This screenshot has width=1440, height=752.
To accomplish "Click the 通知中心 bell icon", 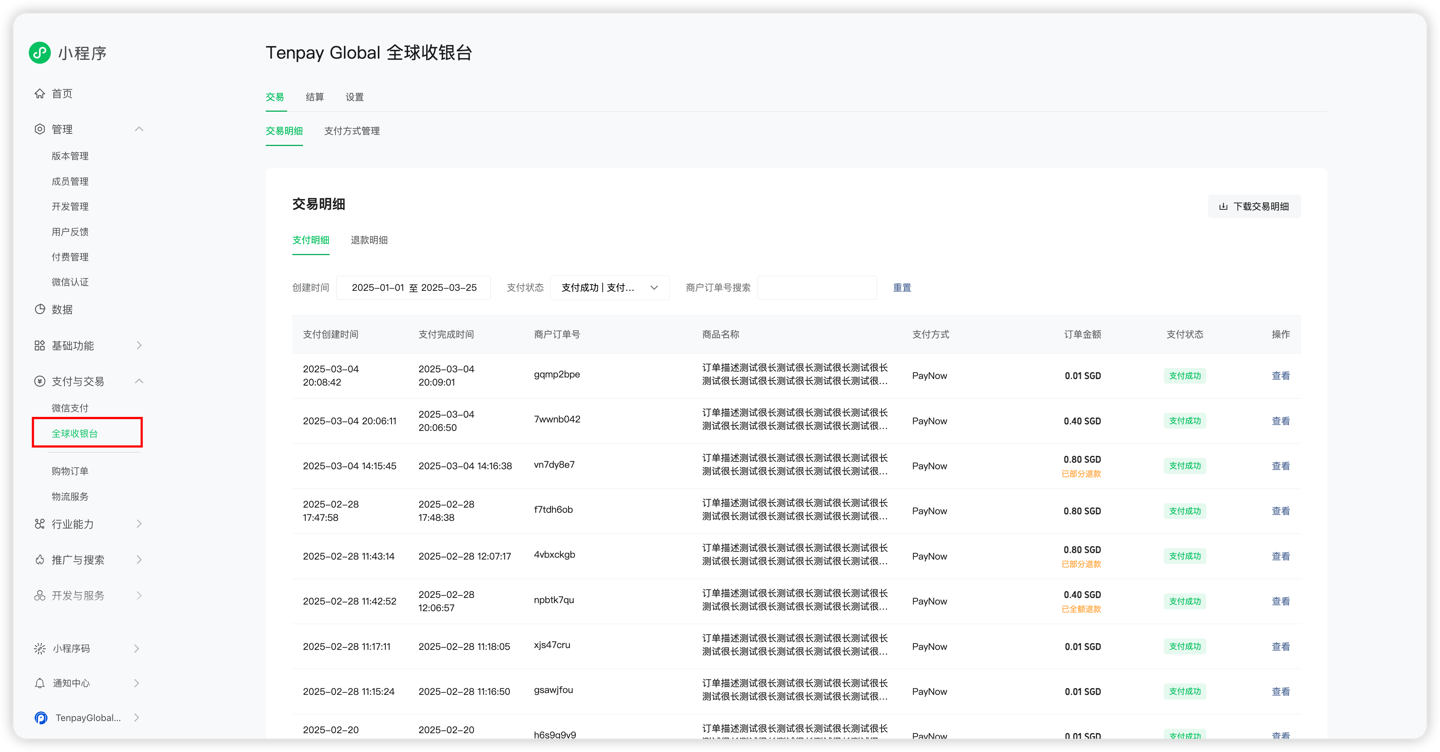I will [x=40, y=684].
